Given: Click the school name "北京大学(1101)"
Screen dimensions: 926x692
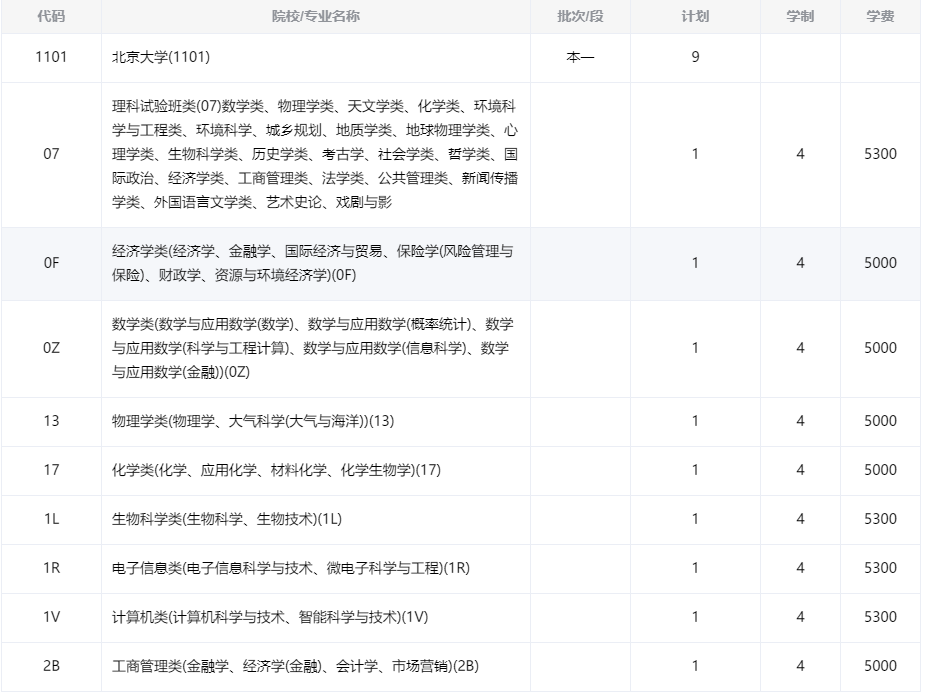Looking at the screenshot, I should 161,57.
